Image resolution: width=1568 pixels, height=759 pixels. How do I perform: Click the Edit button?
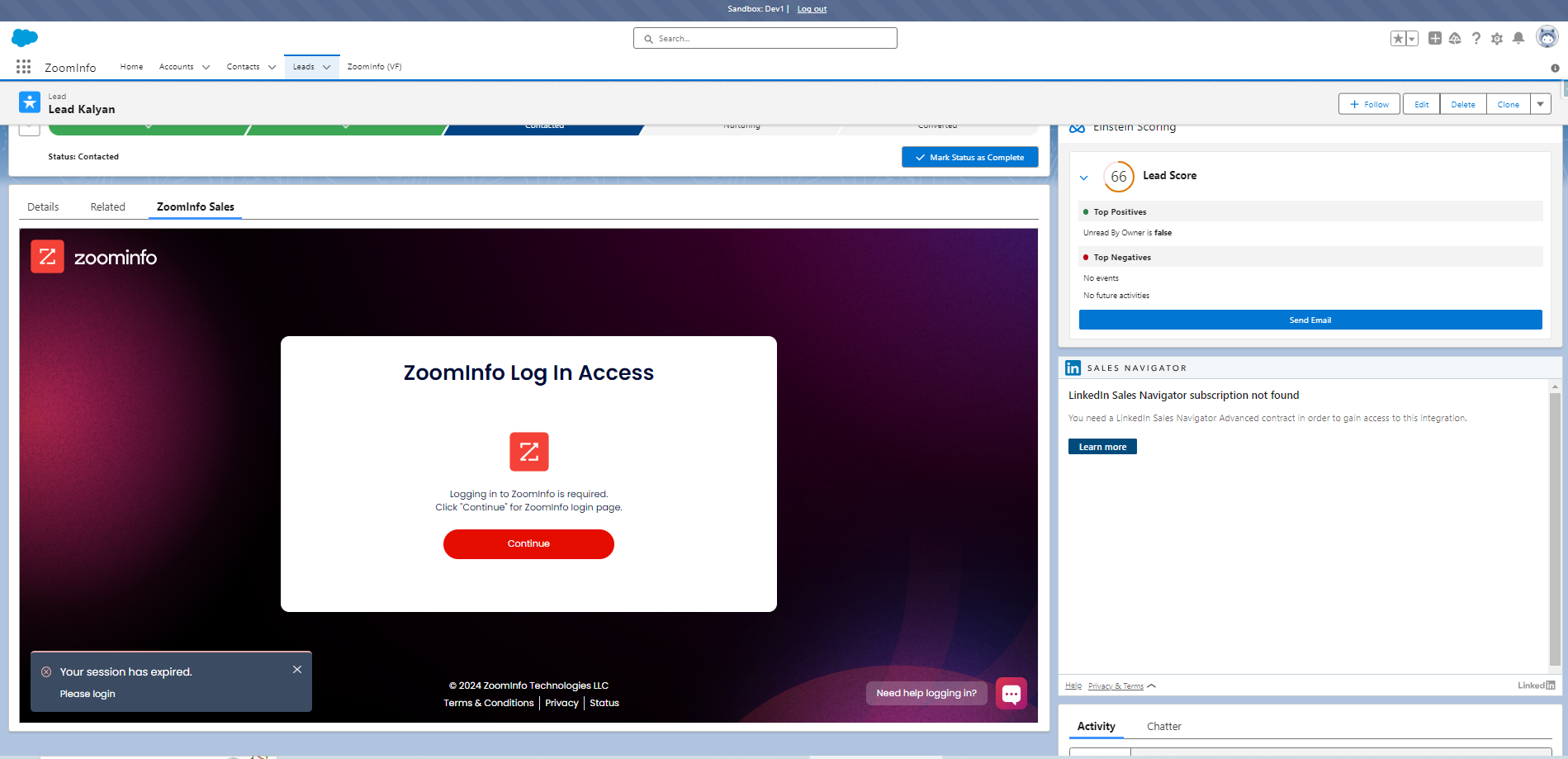[1422, 104]
